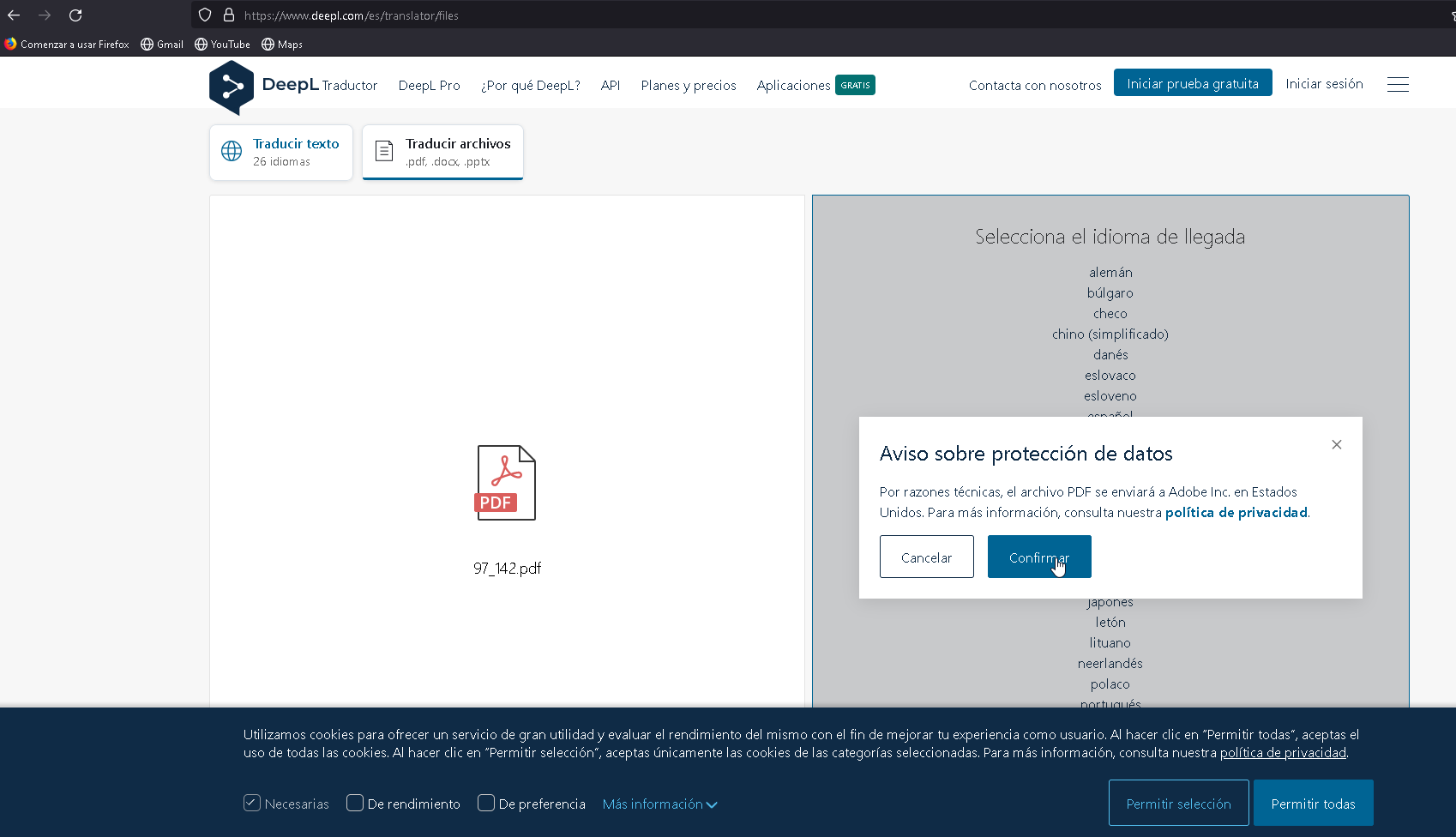Reload the page with browser refresh icon
Image resolution: width=1456 pixels, height=837 pixels.
pos(75,15)
